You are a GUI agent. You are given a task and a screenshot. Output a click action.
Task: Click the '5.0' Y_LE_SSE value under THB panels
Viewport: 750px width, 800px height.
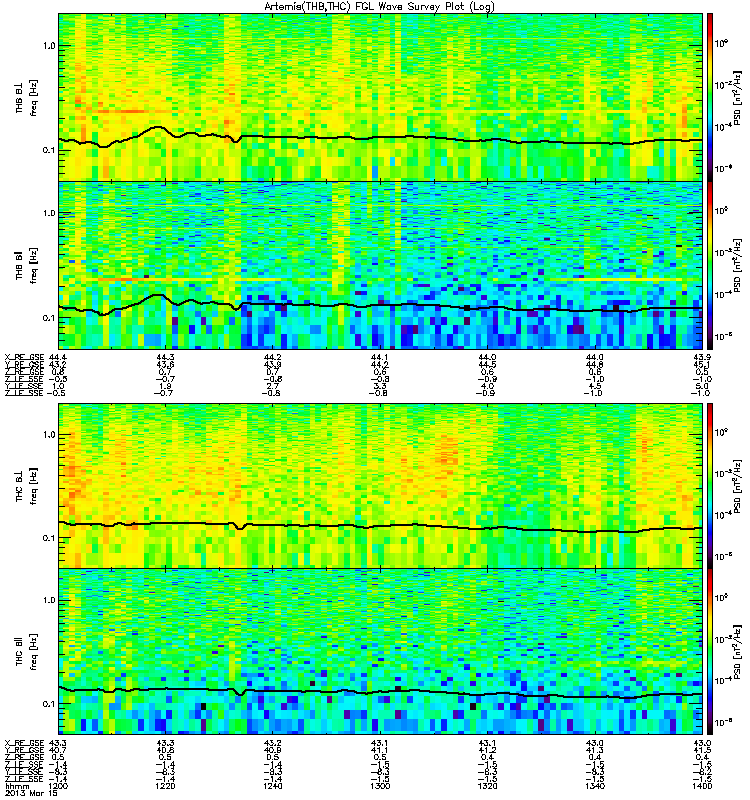[x=702, y=386]
